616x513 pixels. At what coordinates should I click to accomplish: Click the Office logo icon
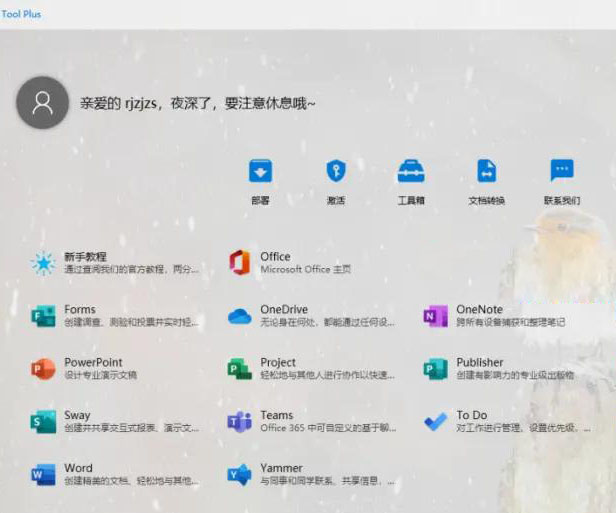240,262
